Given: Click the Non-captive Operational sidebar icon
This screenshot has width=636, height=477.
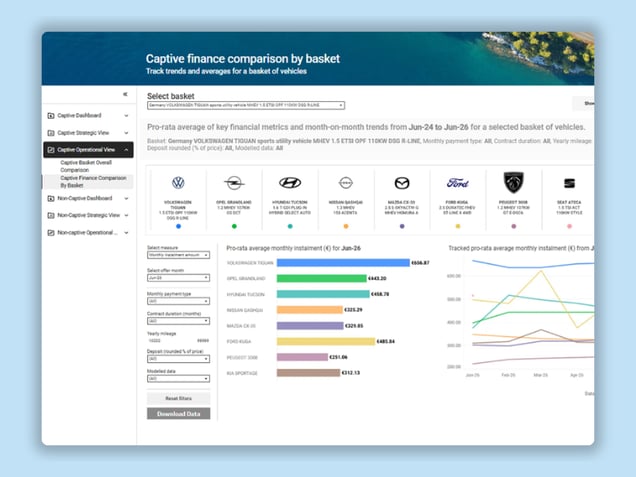Looking at the screenshot, I should (51, 233).
